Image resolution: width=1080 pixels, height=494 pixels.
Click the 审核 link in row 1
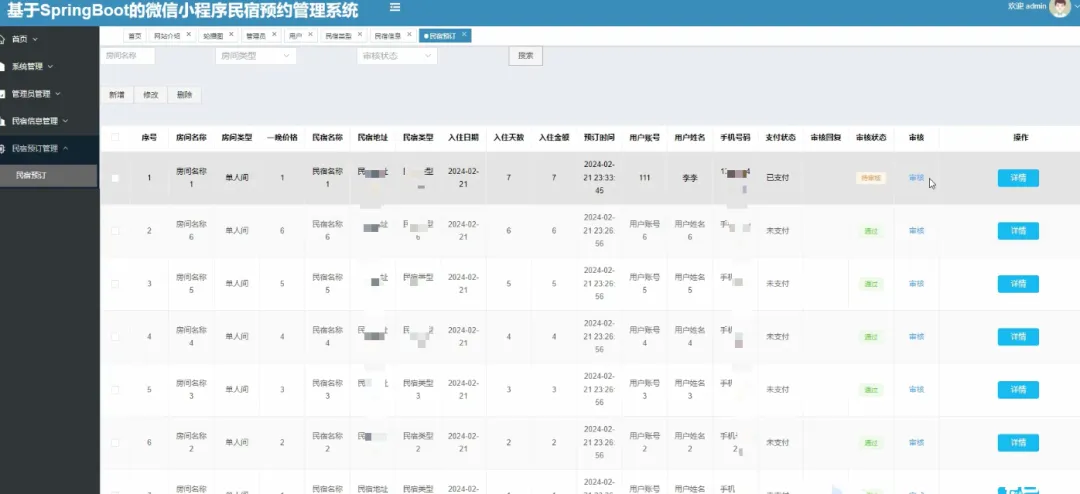point(916,178)
